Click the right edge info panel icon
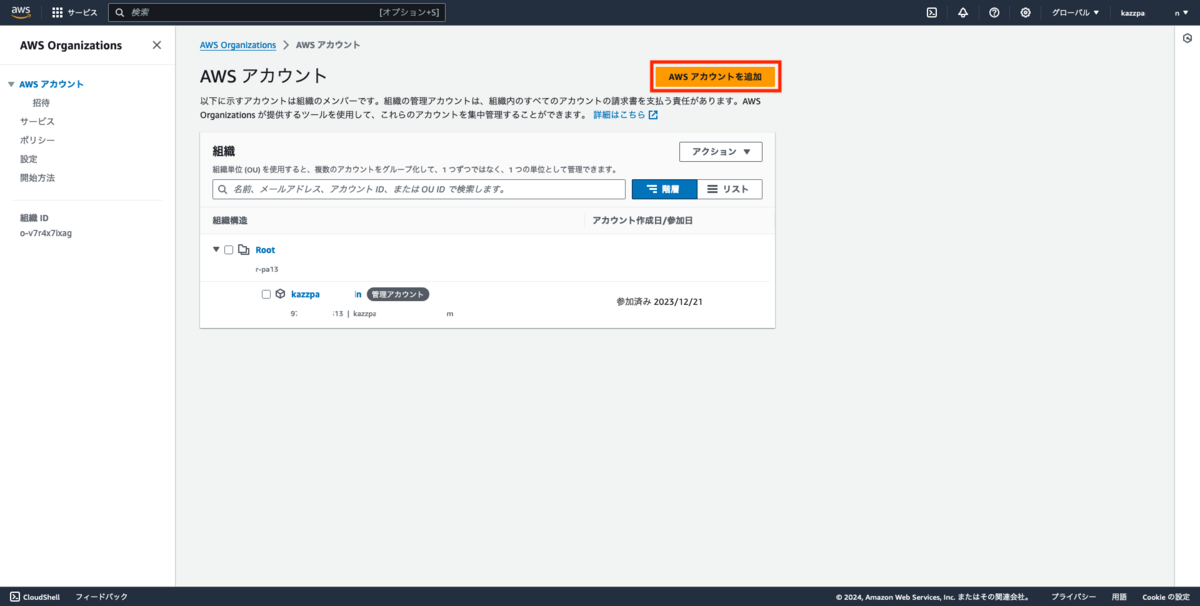 [1187, 38]
